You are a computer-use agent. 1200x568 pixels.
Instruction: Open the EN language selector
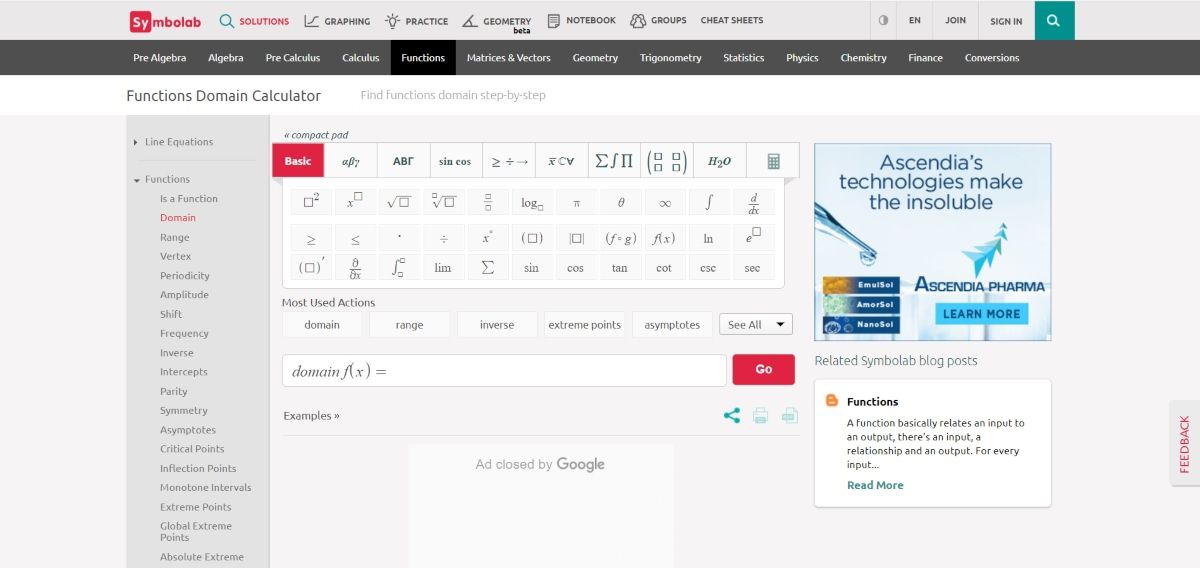coord(915,20)
